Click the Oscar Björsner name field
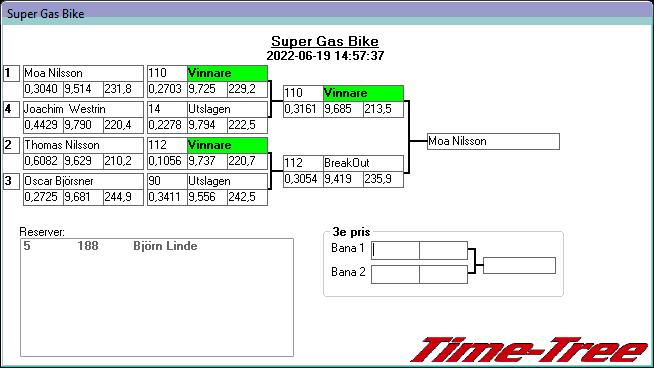 click(x=83, y=181)
